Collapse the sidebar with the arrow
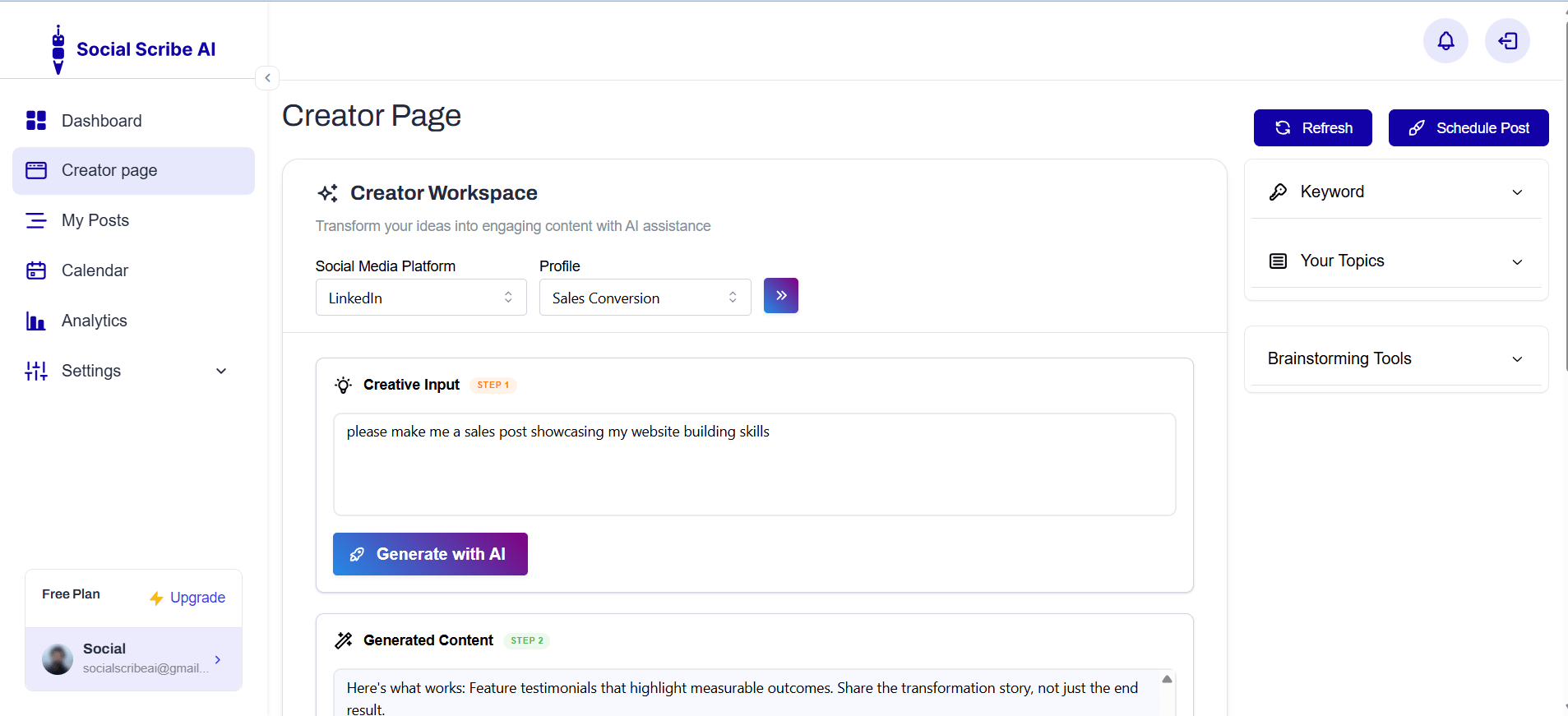The height and width of the screenshot is (716, 1568). 267,78
